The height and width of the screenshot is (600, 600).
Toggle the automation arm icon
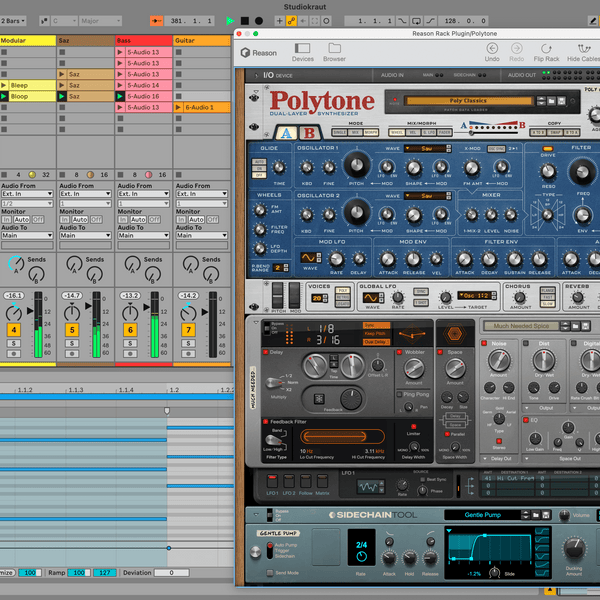[x=292, y=21]
